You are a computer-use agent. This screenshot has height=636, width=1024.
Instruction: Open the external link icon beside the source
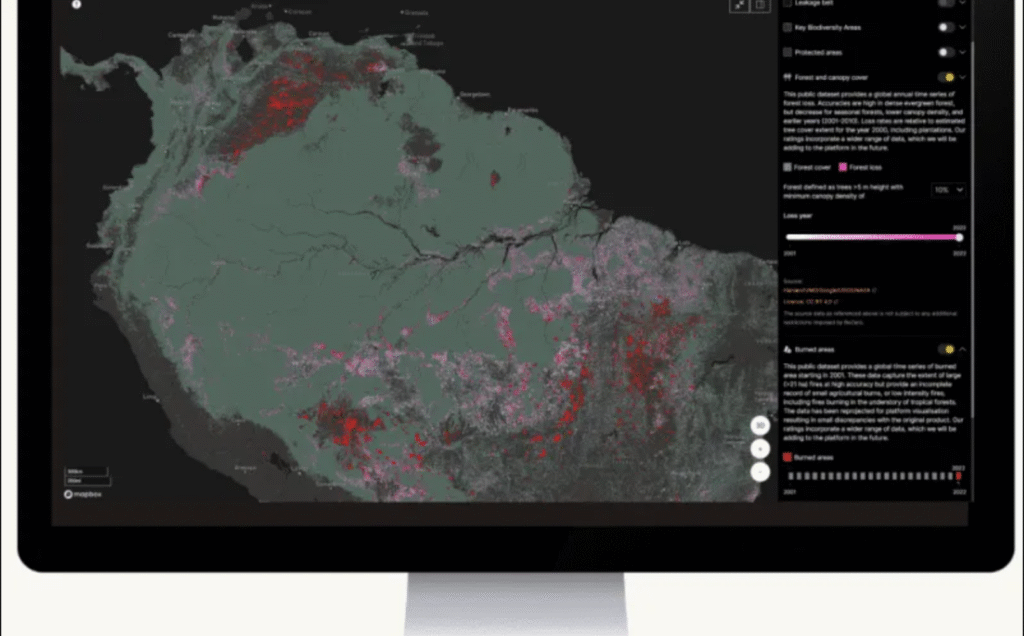point(874,291)
